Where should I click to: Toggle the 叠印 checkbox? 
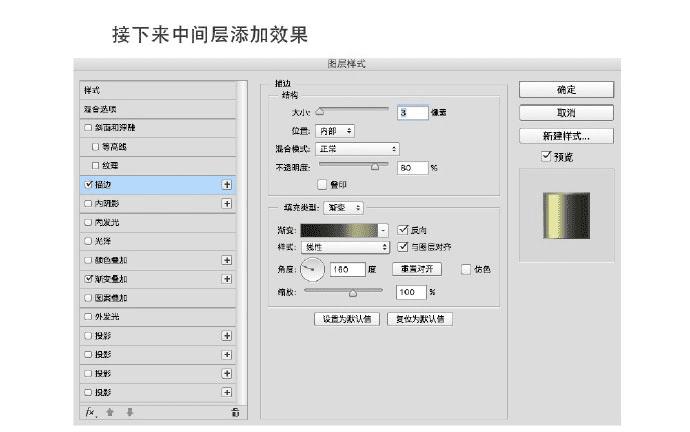[322, 185]
